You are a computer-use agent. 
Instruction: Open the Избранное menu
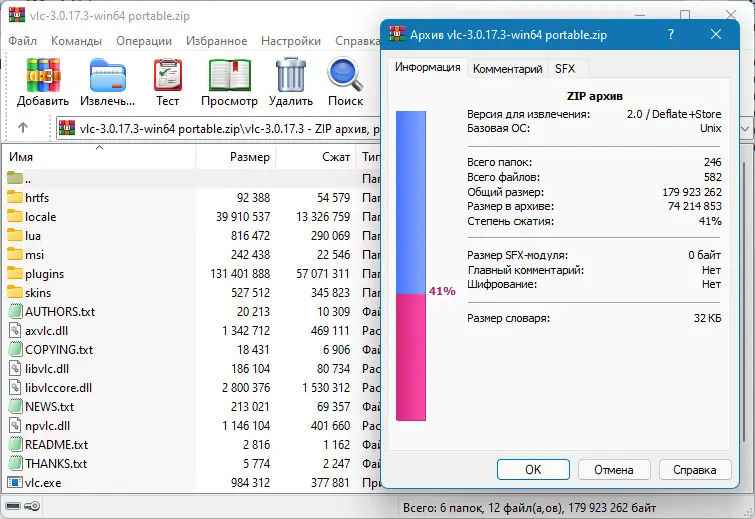[x=217, y=41]
